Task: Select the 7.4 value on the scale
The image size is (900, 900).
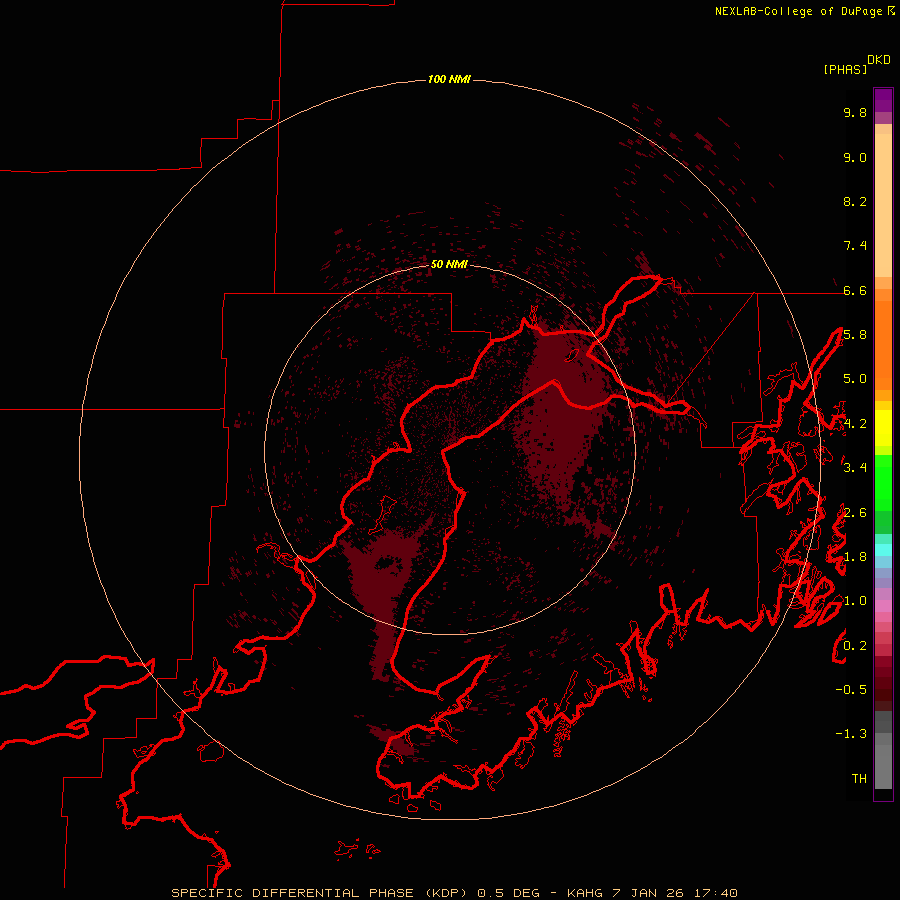Action: click(x=855, y=246)
